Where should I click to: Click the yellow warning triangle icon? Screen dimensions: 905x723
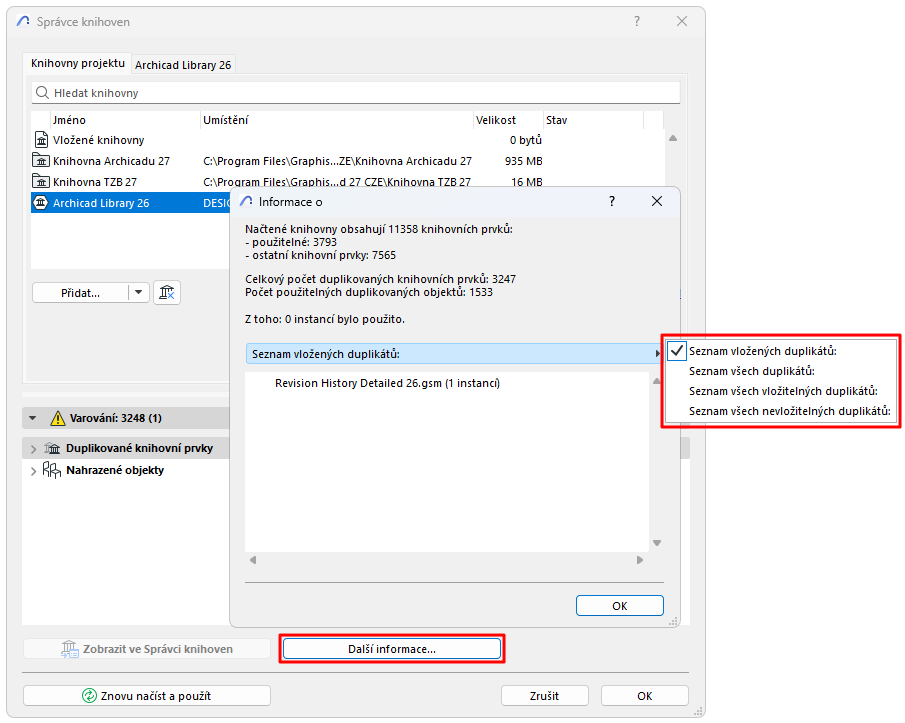(x=58, y=418)
